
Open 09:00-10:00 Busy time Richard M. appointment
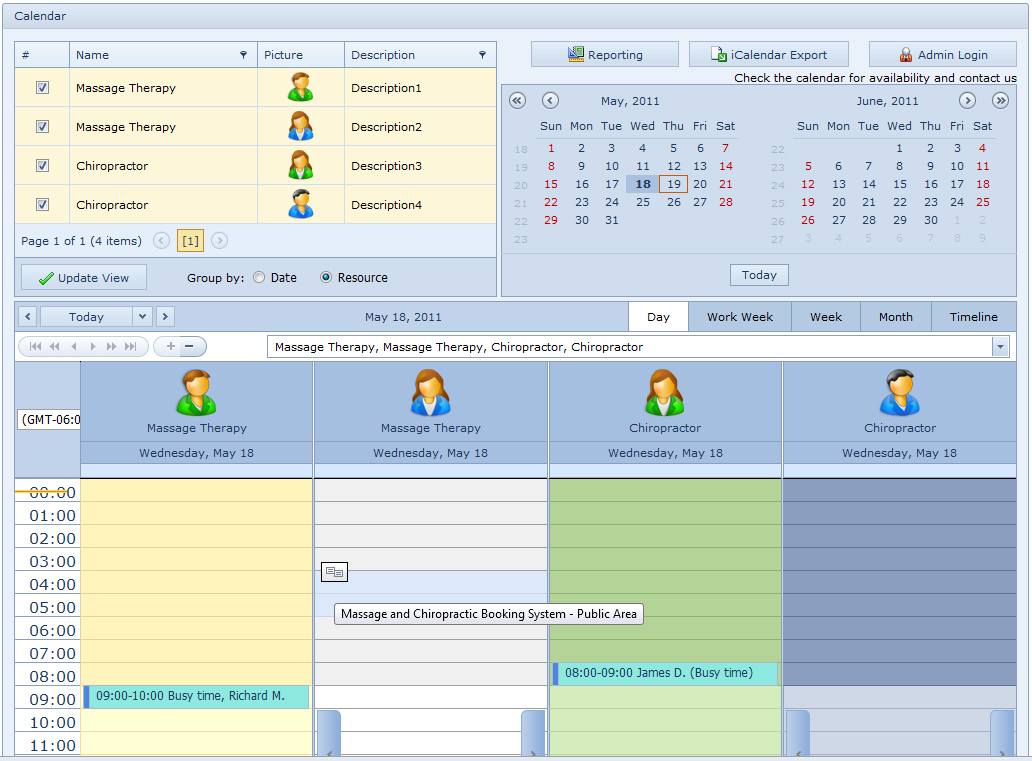[x=196, y=696]
